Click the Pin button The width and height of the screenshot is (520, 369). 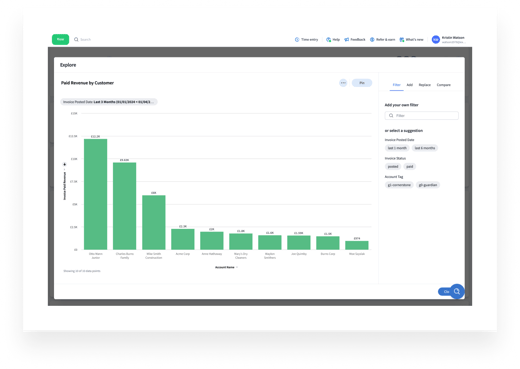pos(362,83)
